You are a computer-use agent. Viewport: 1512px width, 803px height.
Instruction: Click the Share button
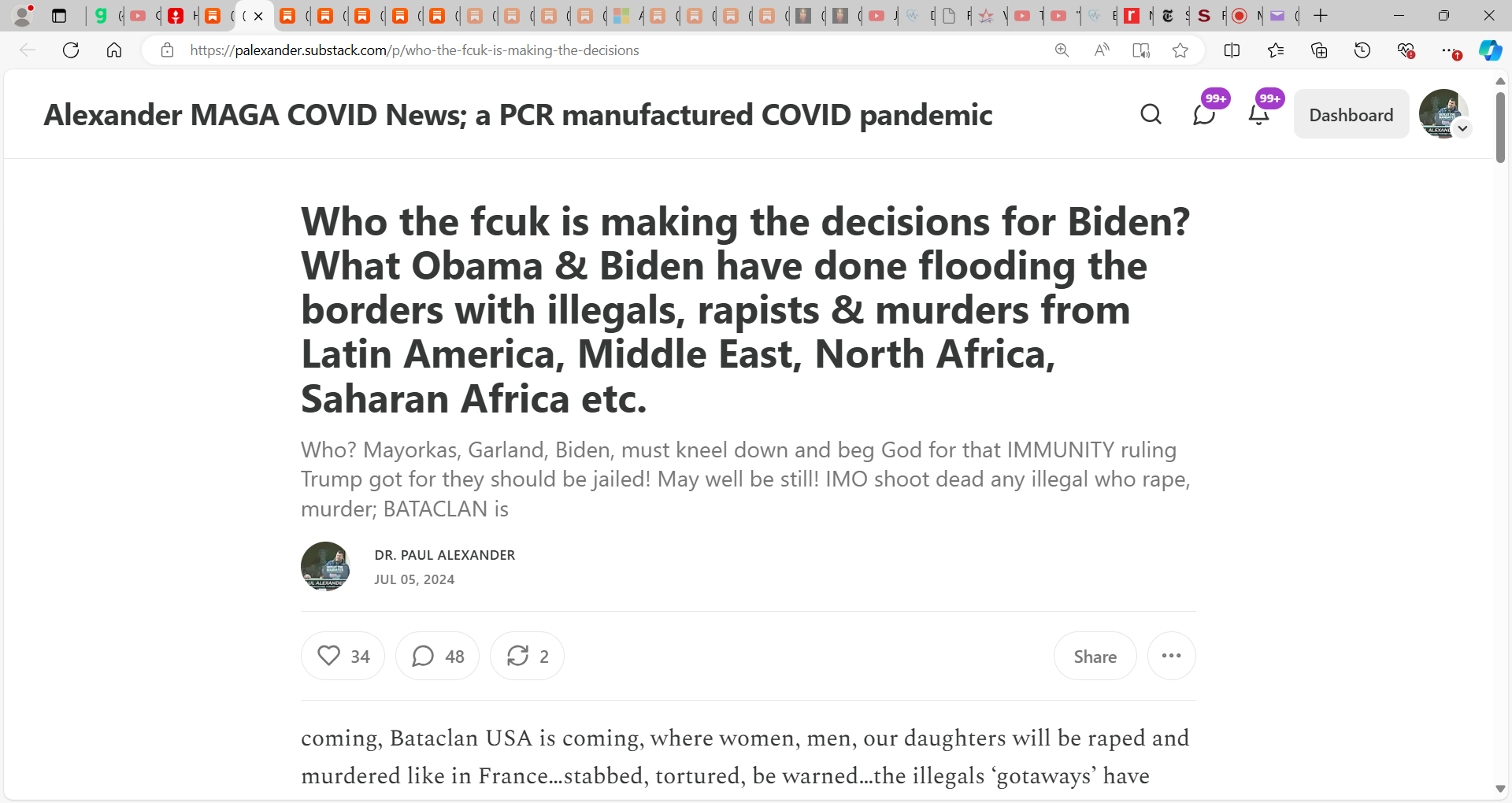coord(1095,656)
